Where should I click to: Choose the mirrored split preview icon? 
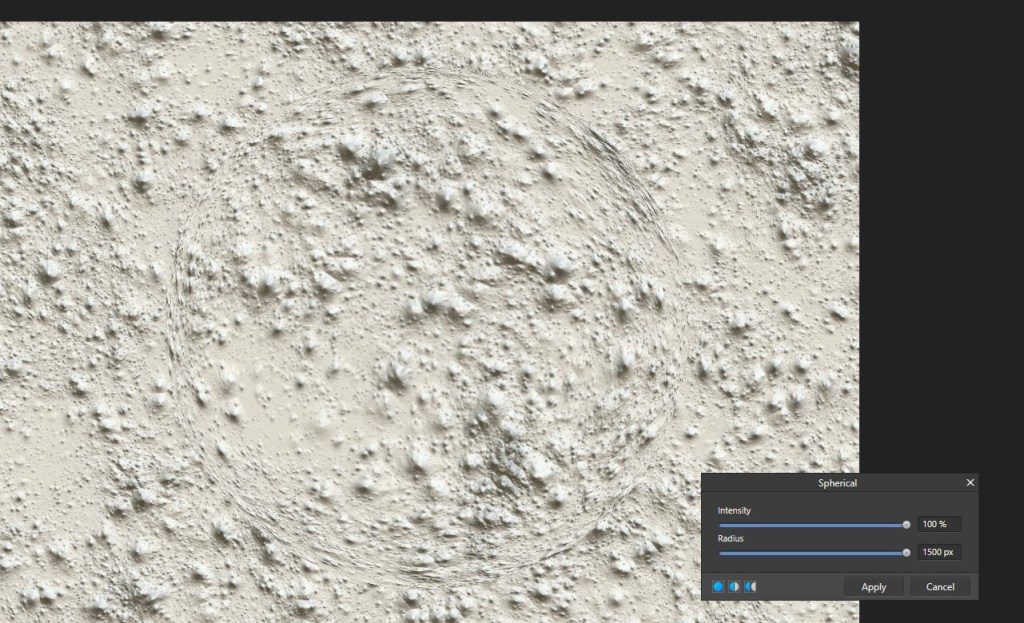pyautogui.click(x=750, y=587)
